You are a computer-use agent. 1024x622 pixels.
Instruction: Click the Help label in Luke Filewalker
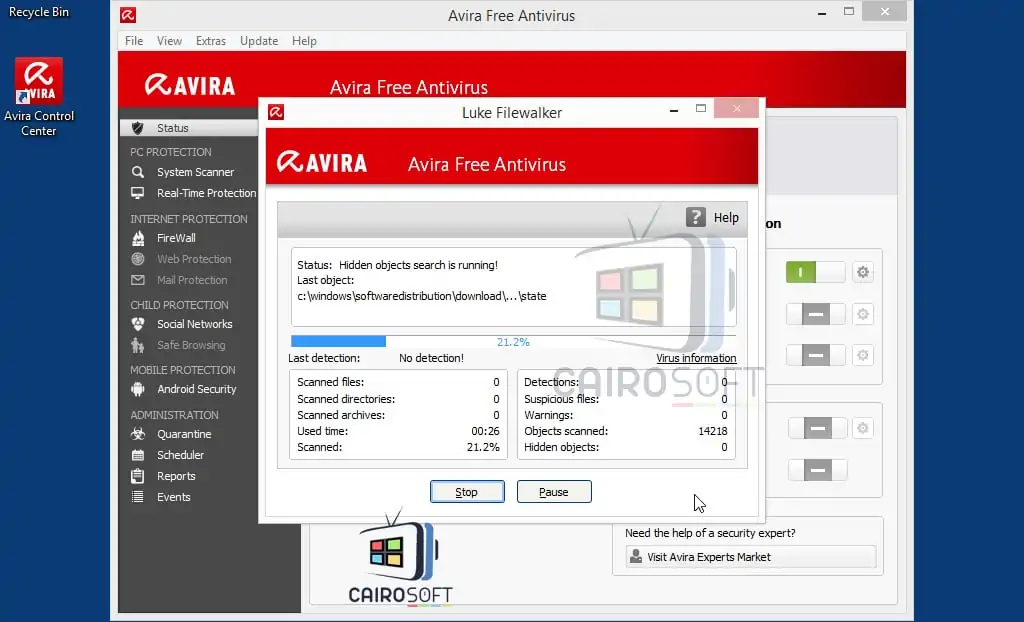726,218
